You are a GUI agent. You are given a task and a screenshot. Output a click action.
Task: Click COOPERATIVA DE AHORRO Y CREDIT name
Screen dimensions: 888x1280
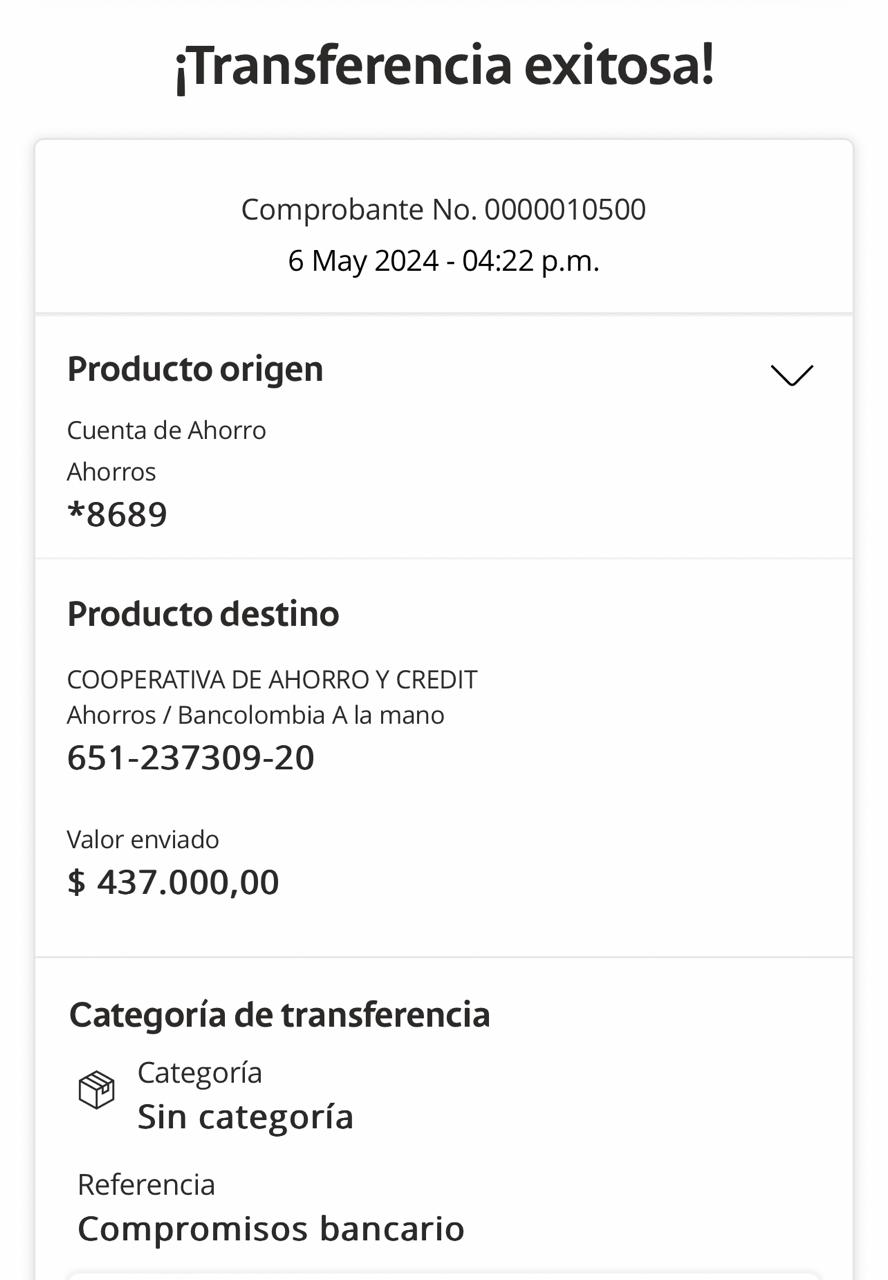(x=272, y=680)
